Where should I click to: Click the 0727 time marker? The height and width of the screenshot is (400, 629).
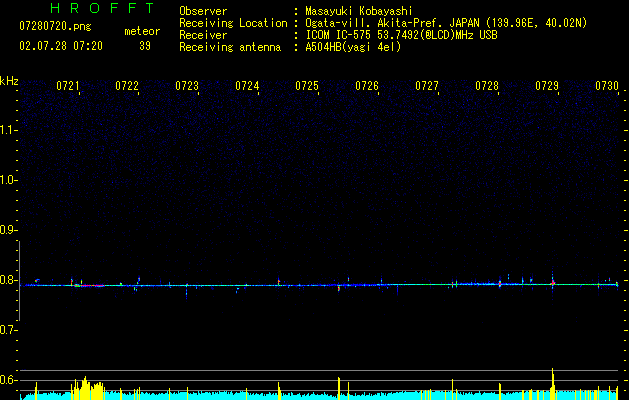[x=427, y=86]
